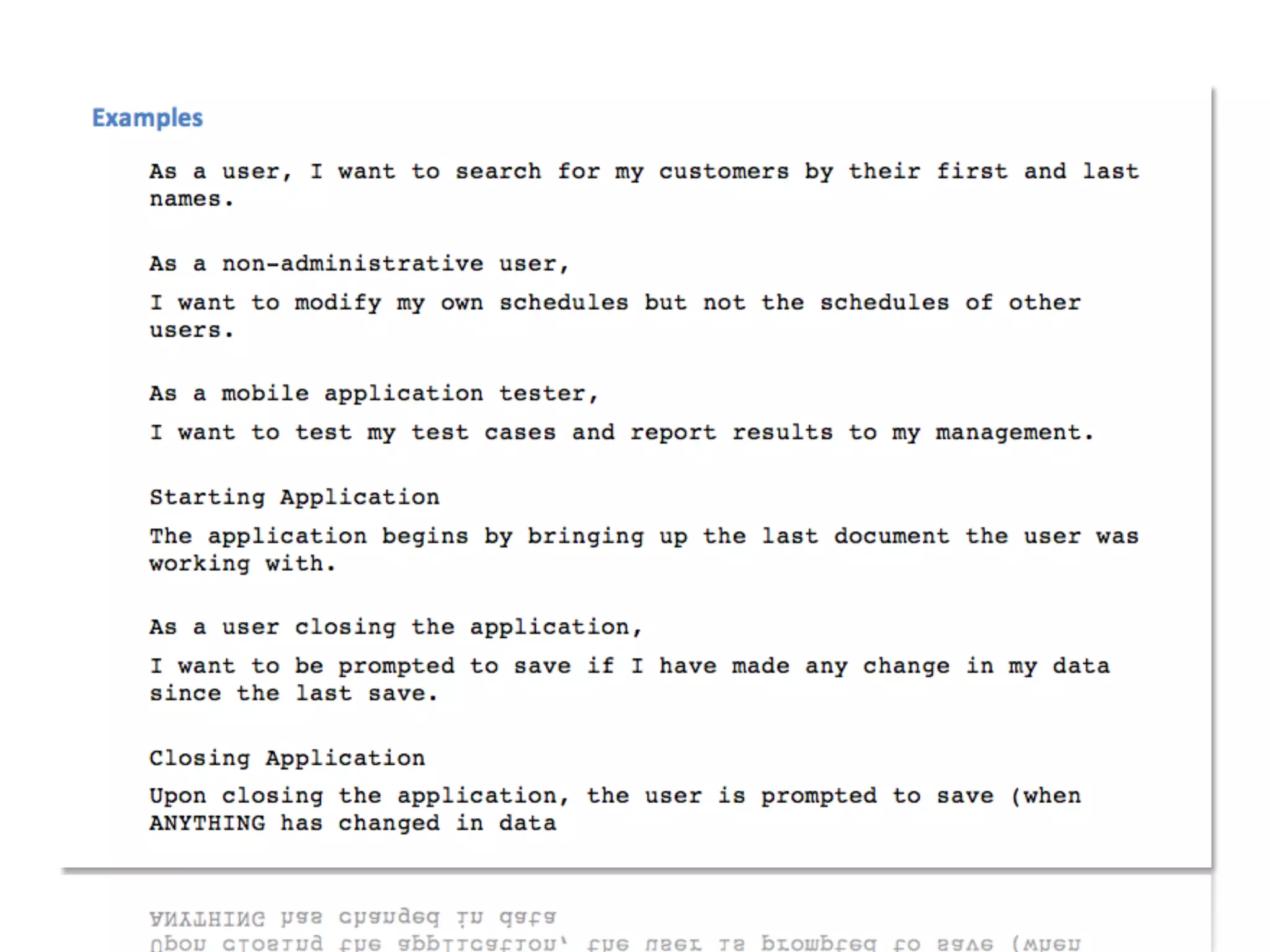Click the word "names." on second line
The image size is (1270, 952).
[x=192, y=200]
